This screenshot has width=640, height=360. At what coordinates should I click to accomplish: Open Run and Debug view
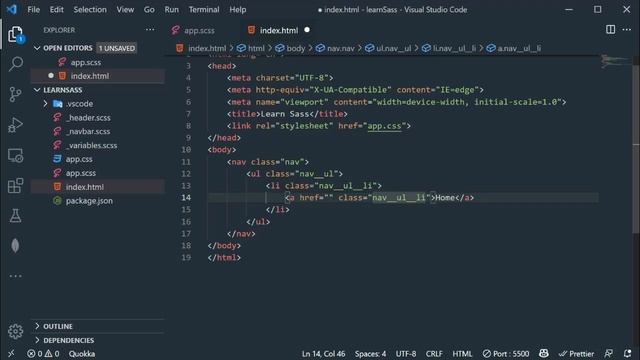click(16, 125)
